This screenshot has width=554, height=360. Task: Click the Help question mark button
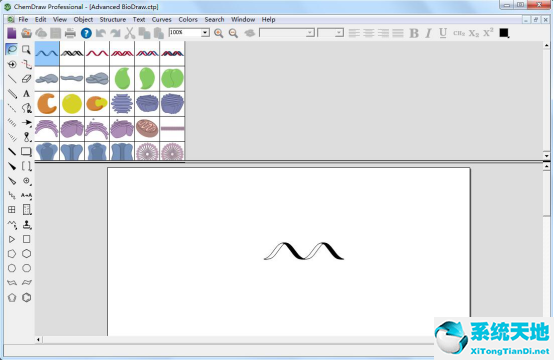coord(86,33)
